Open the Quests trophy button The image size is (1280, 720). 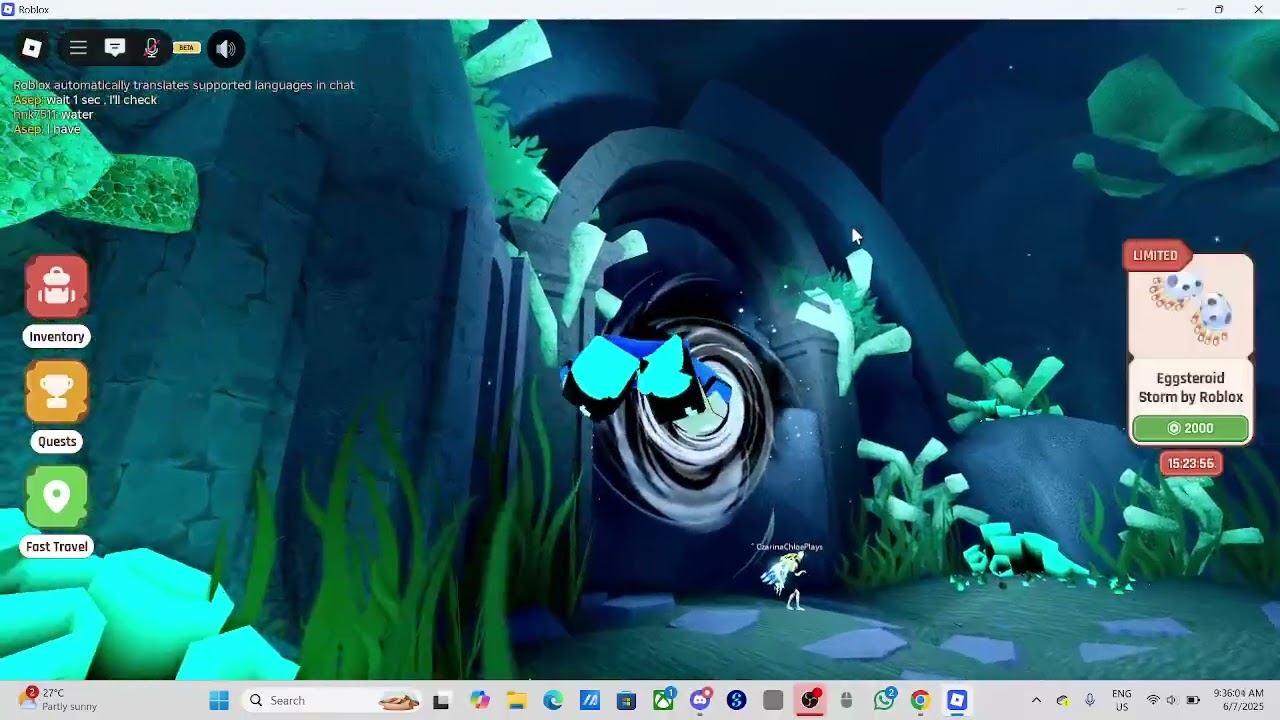click(57, 391)
